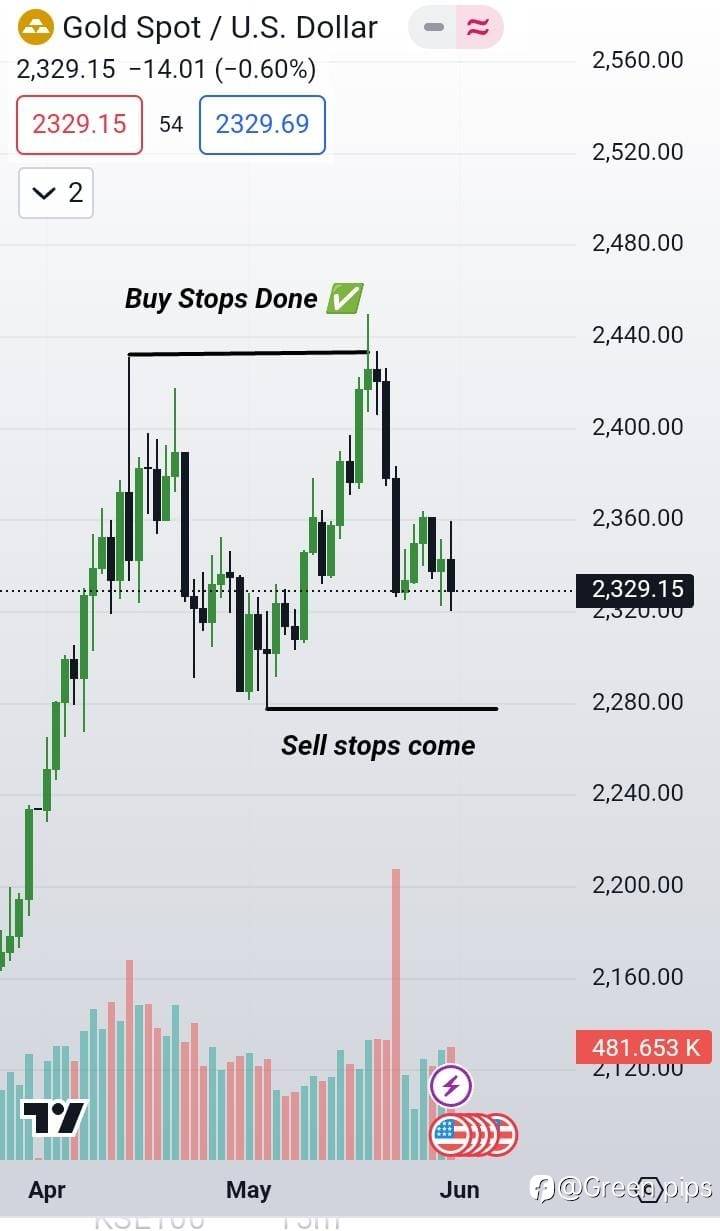This screenshot has width=720, height=1231.
Task: Tap the purple lightning bolt icon
Action: 450,1085
